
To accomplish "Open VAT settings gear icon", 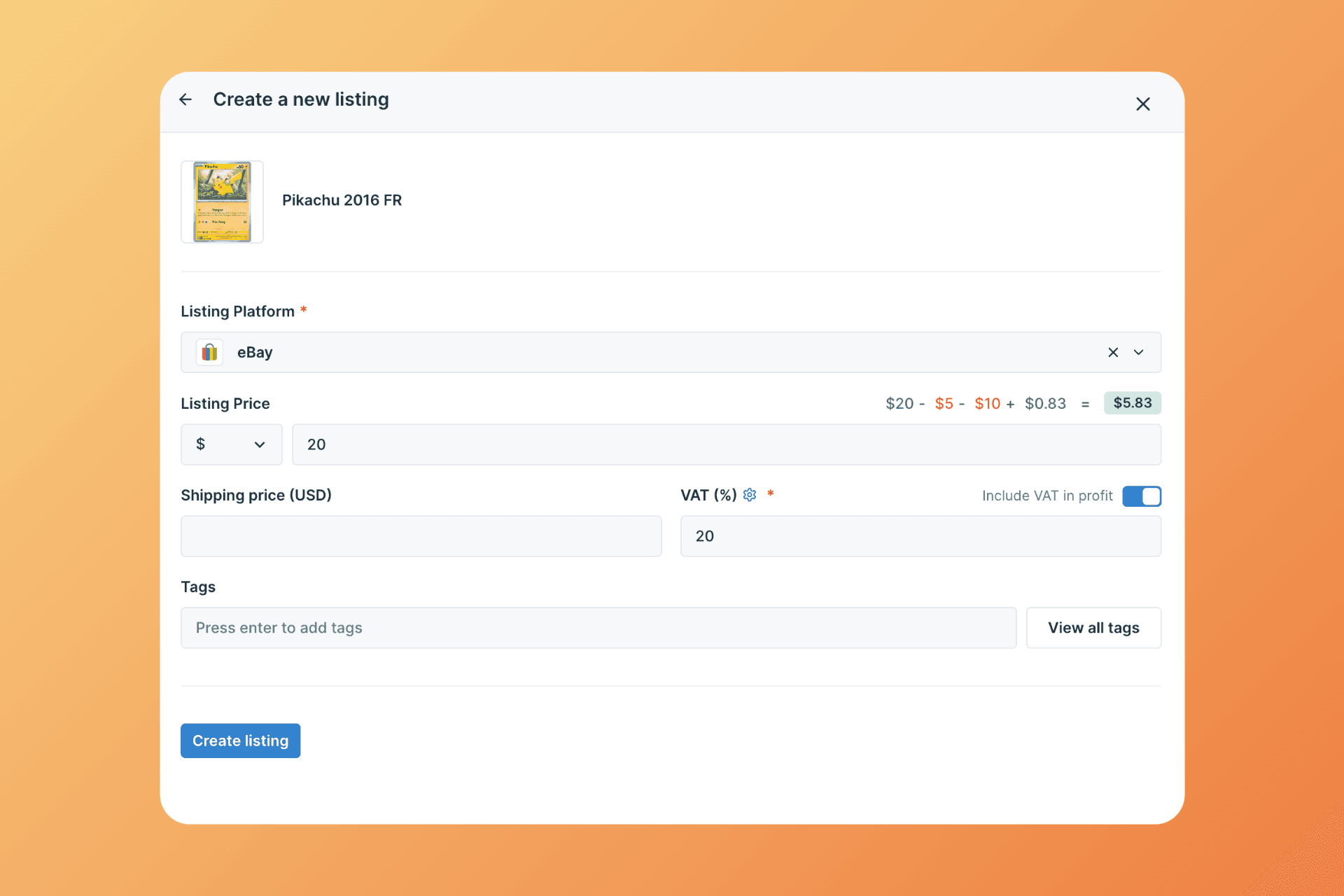I will click(x=750, y=495).
